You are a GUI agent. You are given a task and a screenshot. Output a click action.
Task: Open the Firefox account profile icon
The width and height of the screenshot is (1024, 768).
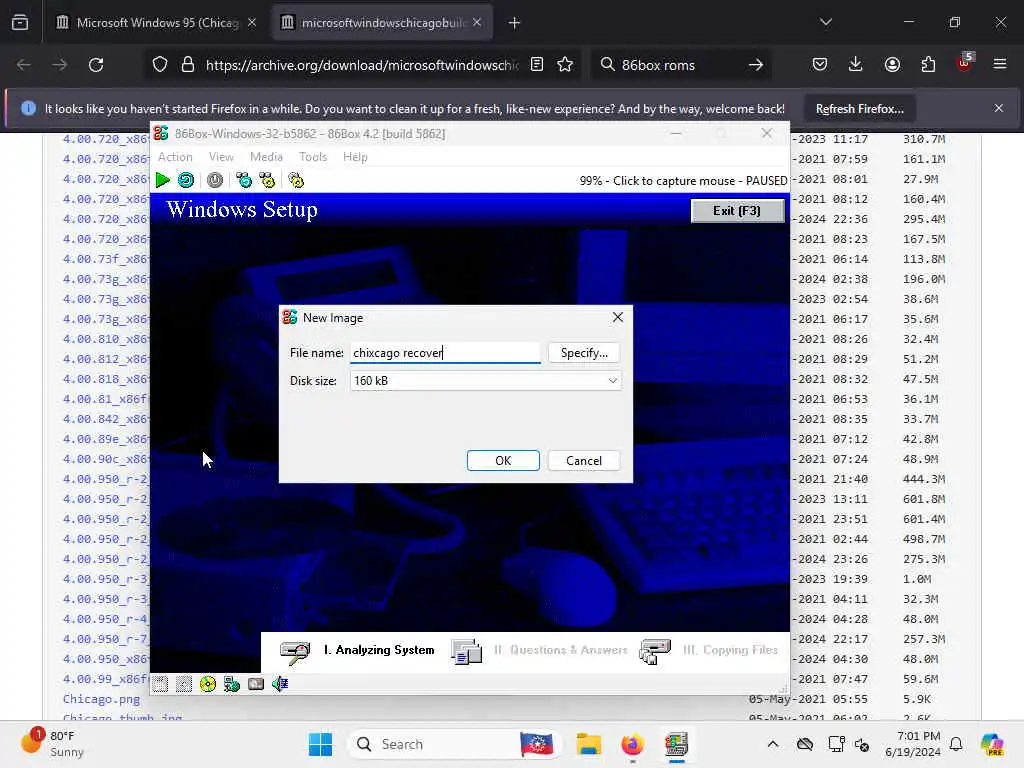[892, 65]
